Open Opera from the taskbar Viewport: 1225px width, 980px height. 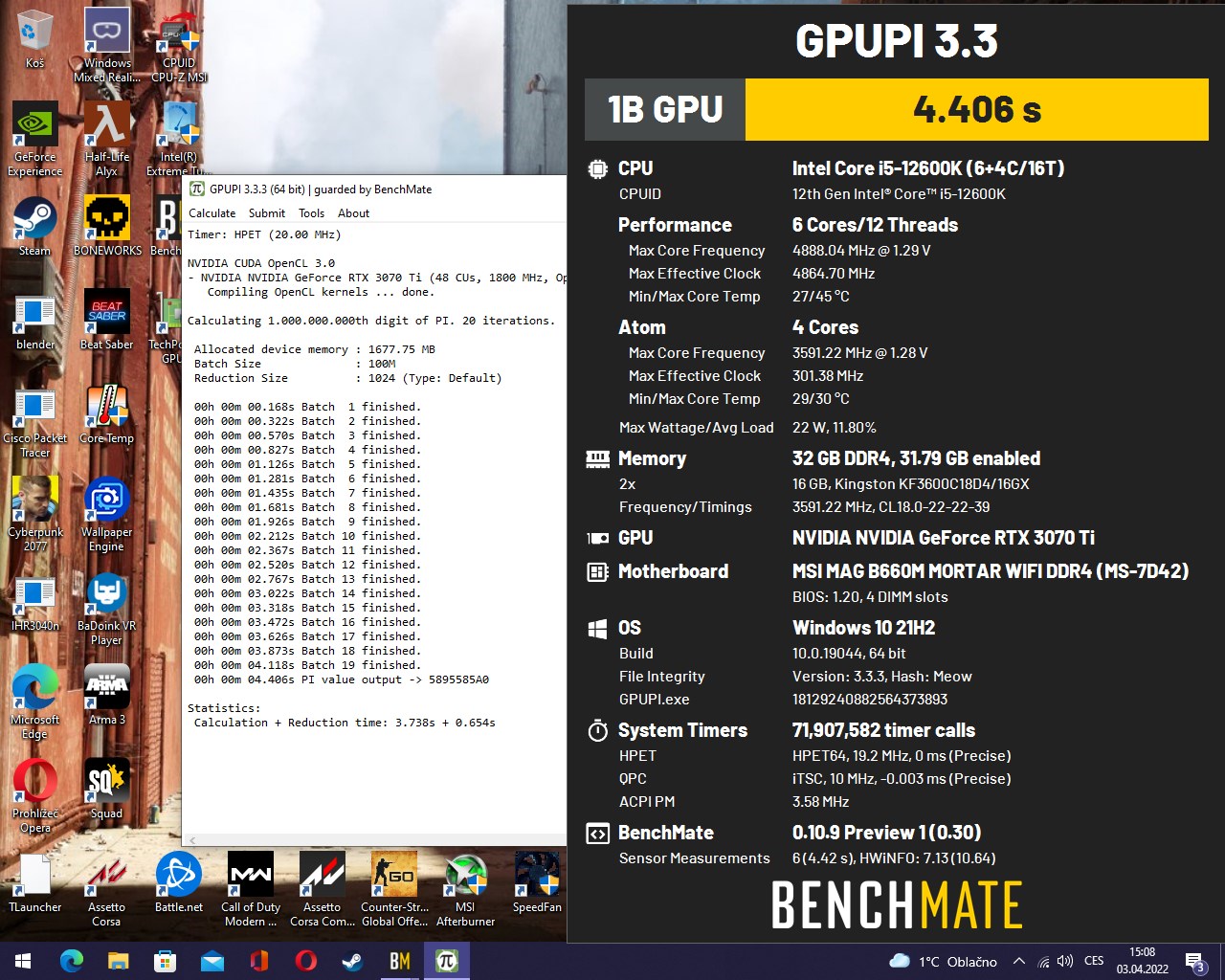click(305, 961)
